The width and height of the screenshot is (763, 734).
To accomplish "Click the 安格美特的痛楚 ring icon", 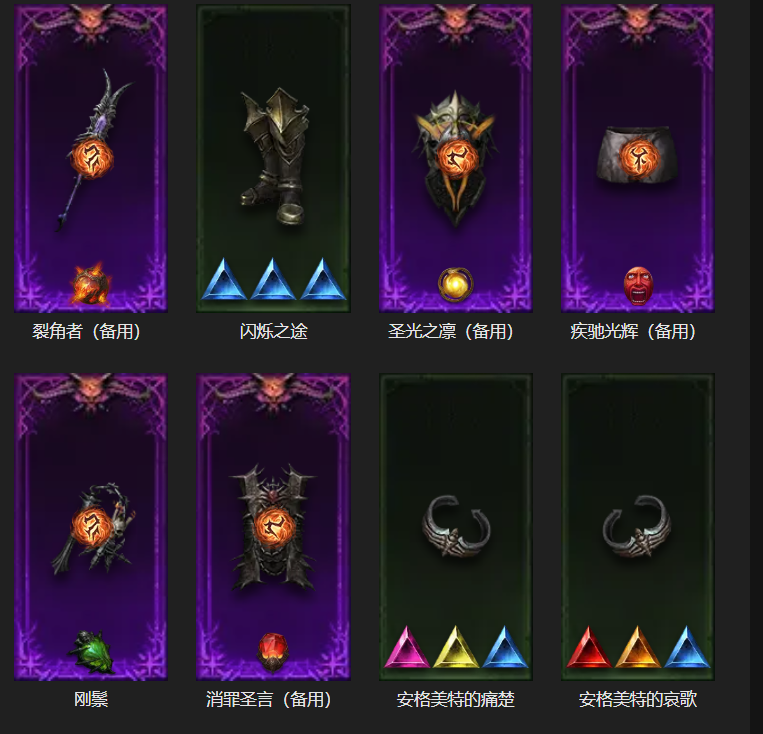I will pos(455,526).
